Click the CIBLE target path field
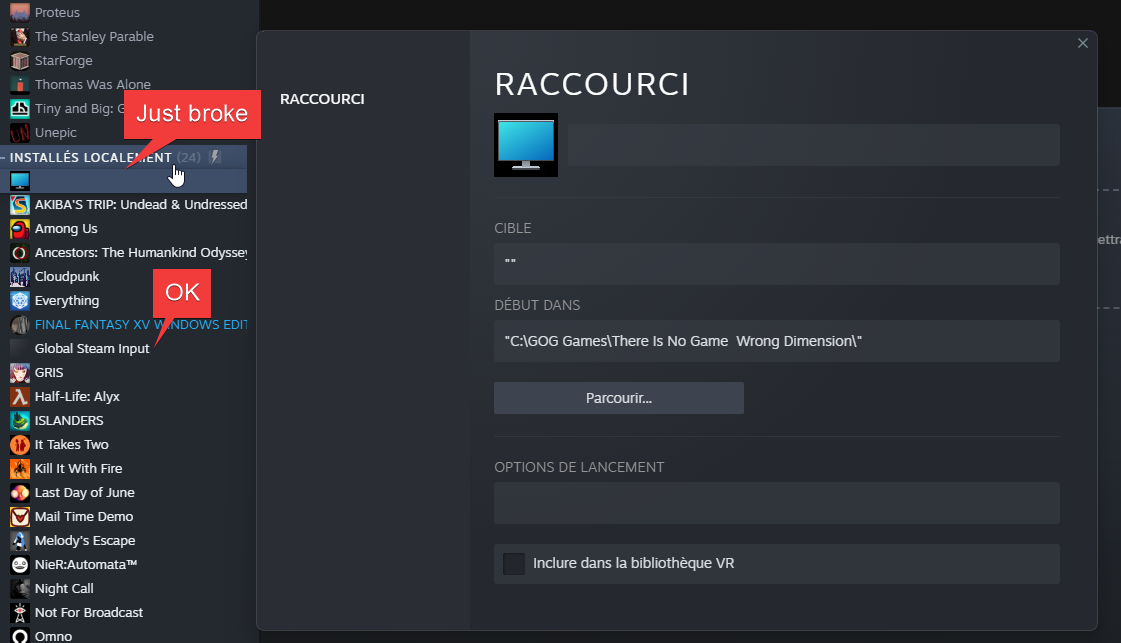This screenshot has width=1121, height=643. coord(776,264)
